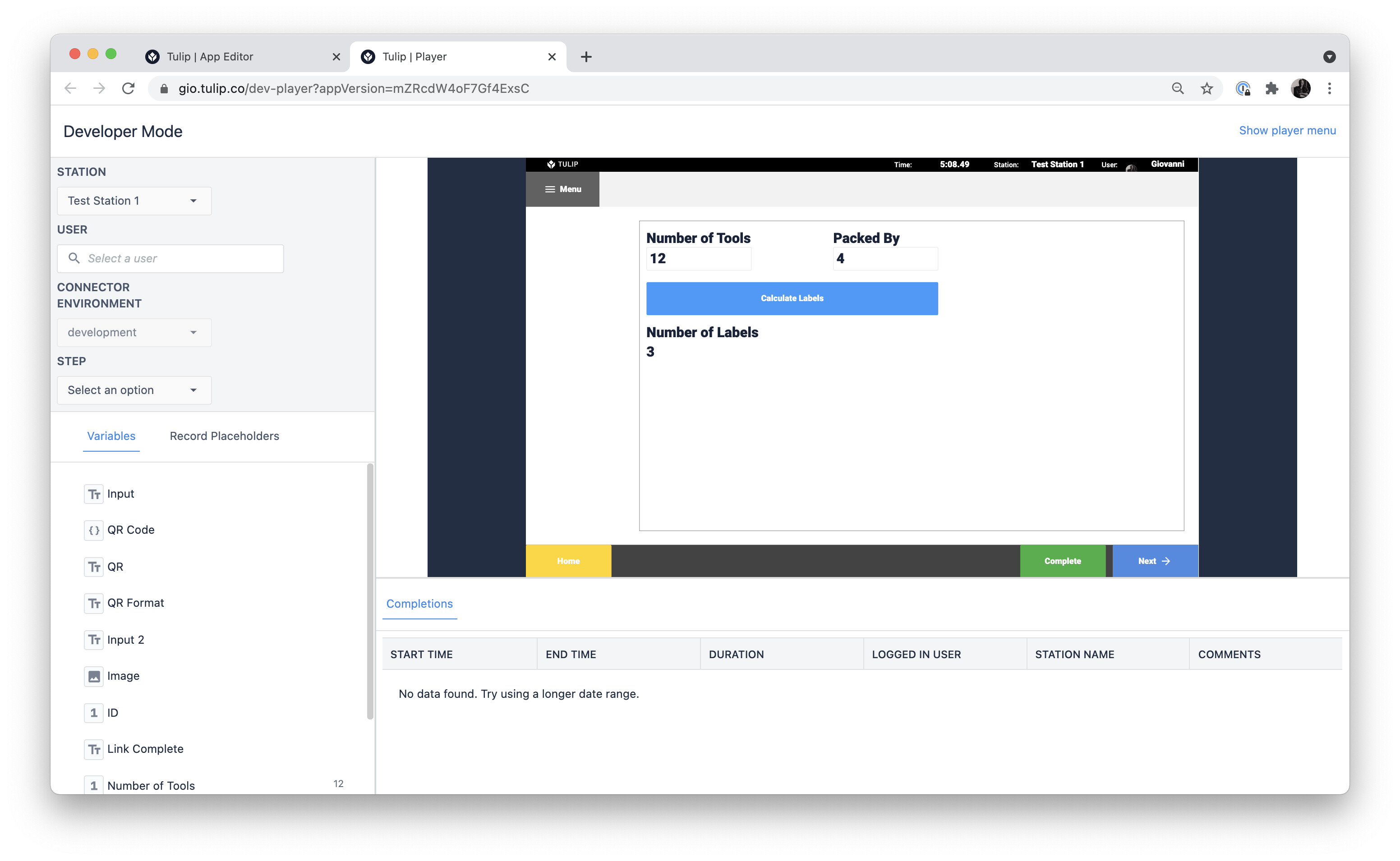Click the browser address bar URL

coord(353,88)
